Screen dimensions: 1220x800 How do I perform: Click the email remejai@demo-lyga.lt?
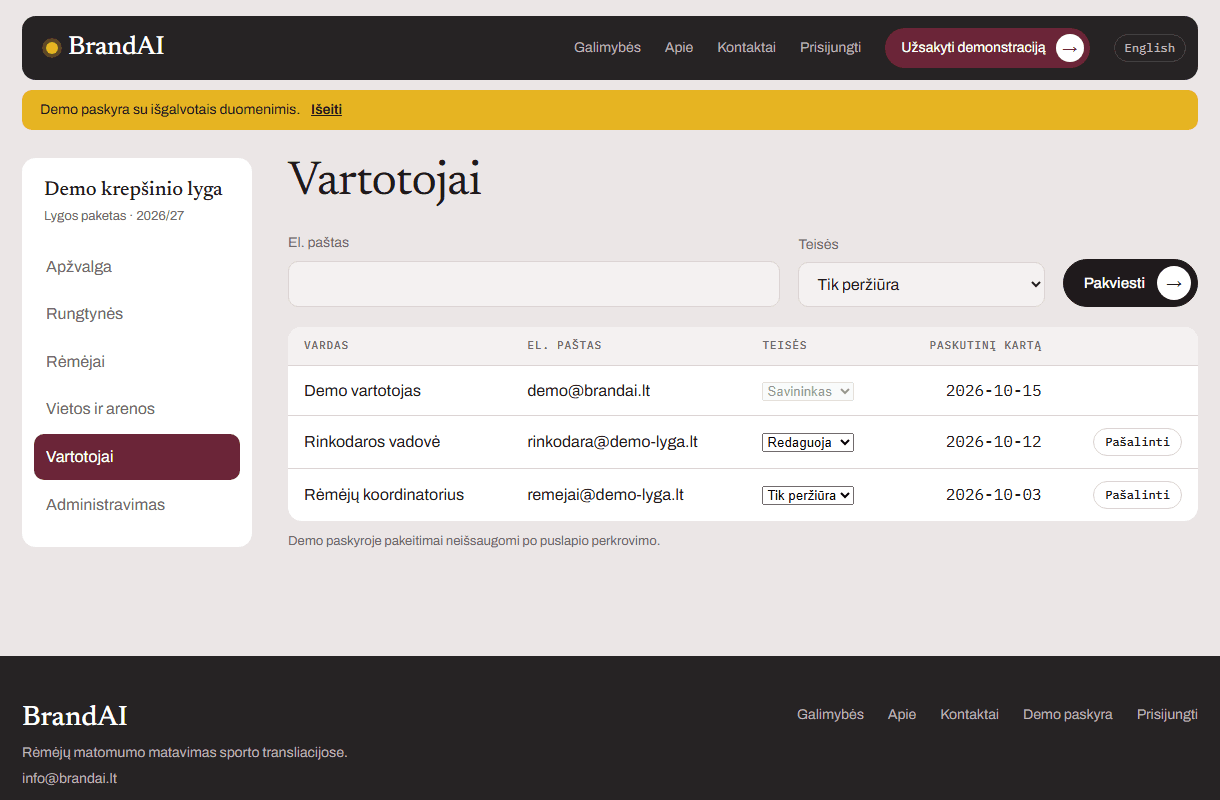click(606, 495)
